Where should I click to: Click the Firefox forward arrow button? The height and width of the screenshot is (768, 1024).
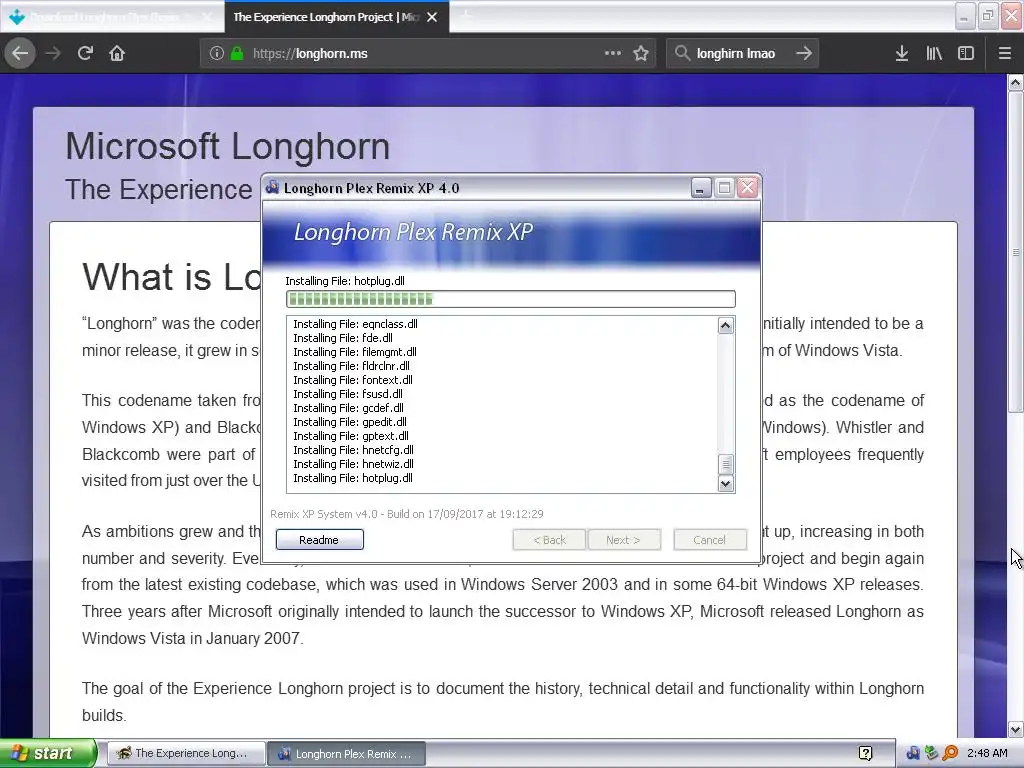click(53, 53)
